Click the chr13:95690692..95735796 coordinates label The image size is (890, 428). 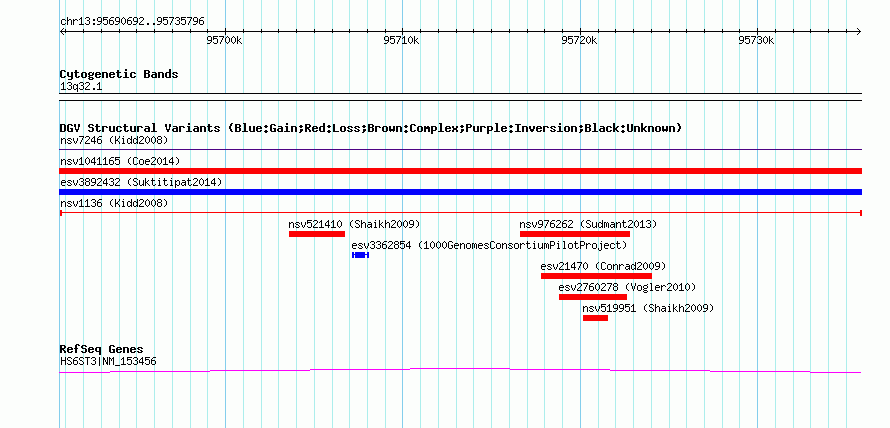pos(132,22)
